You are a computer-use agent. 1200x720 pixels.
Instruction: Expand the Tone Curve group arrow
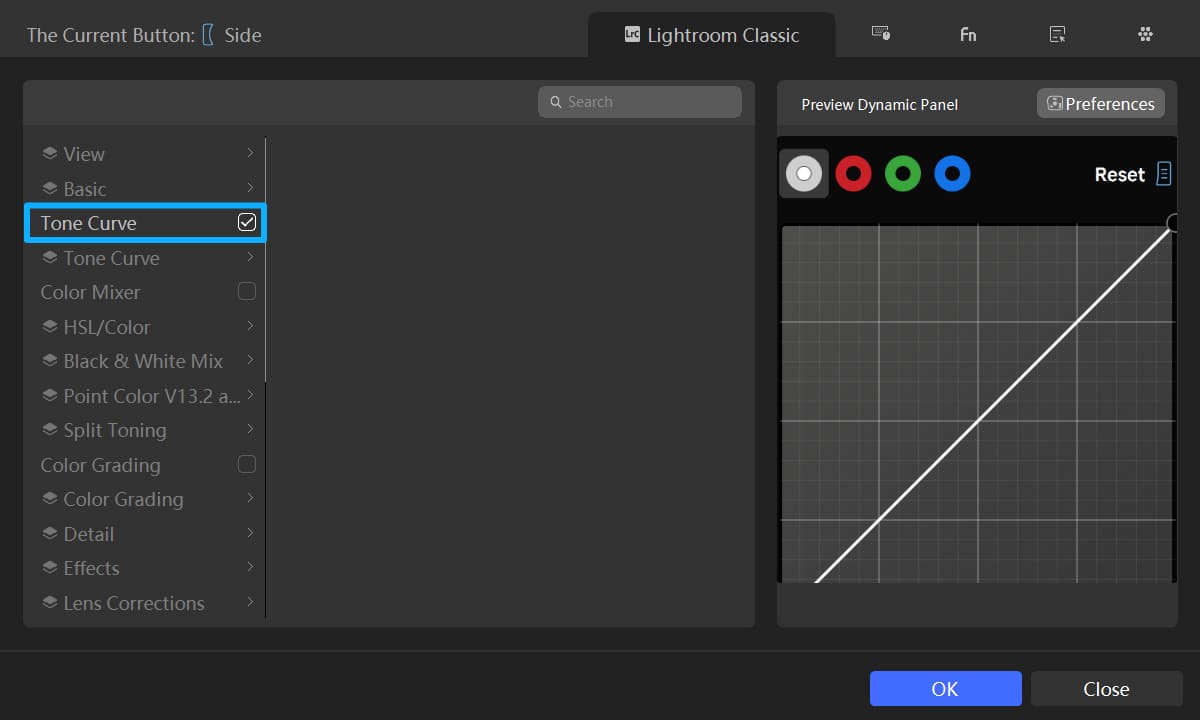249,257
